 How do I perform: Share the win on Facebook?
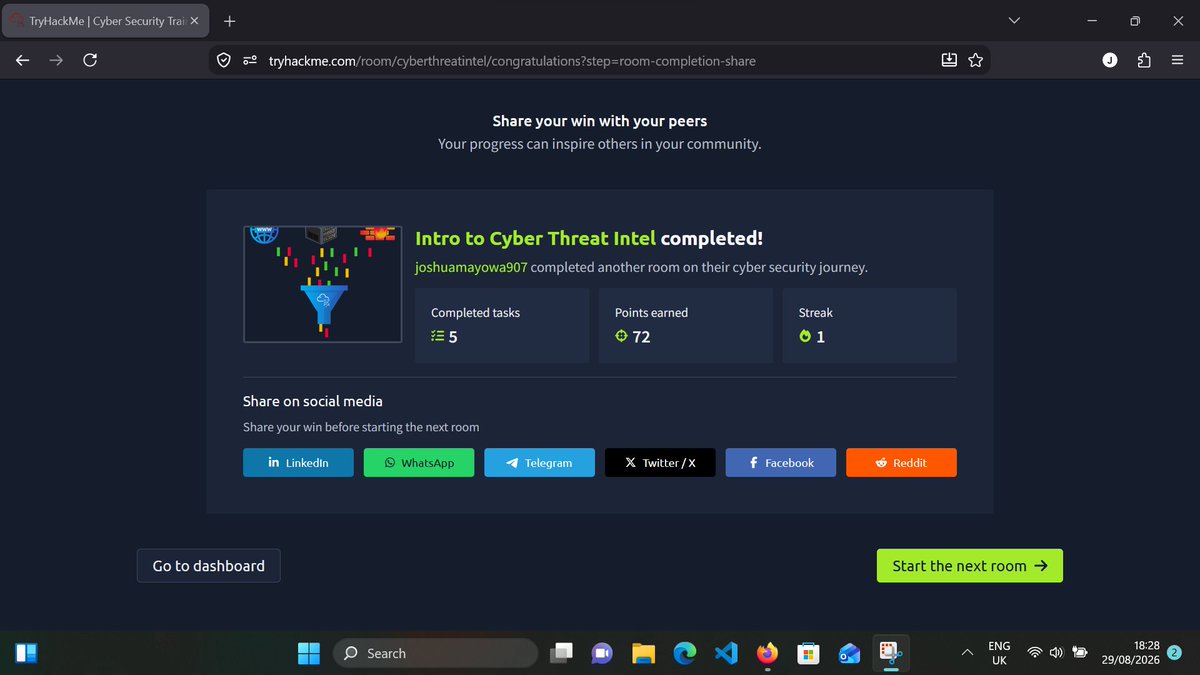pyautogui.click(x=781, y=463)
